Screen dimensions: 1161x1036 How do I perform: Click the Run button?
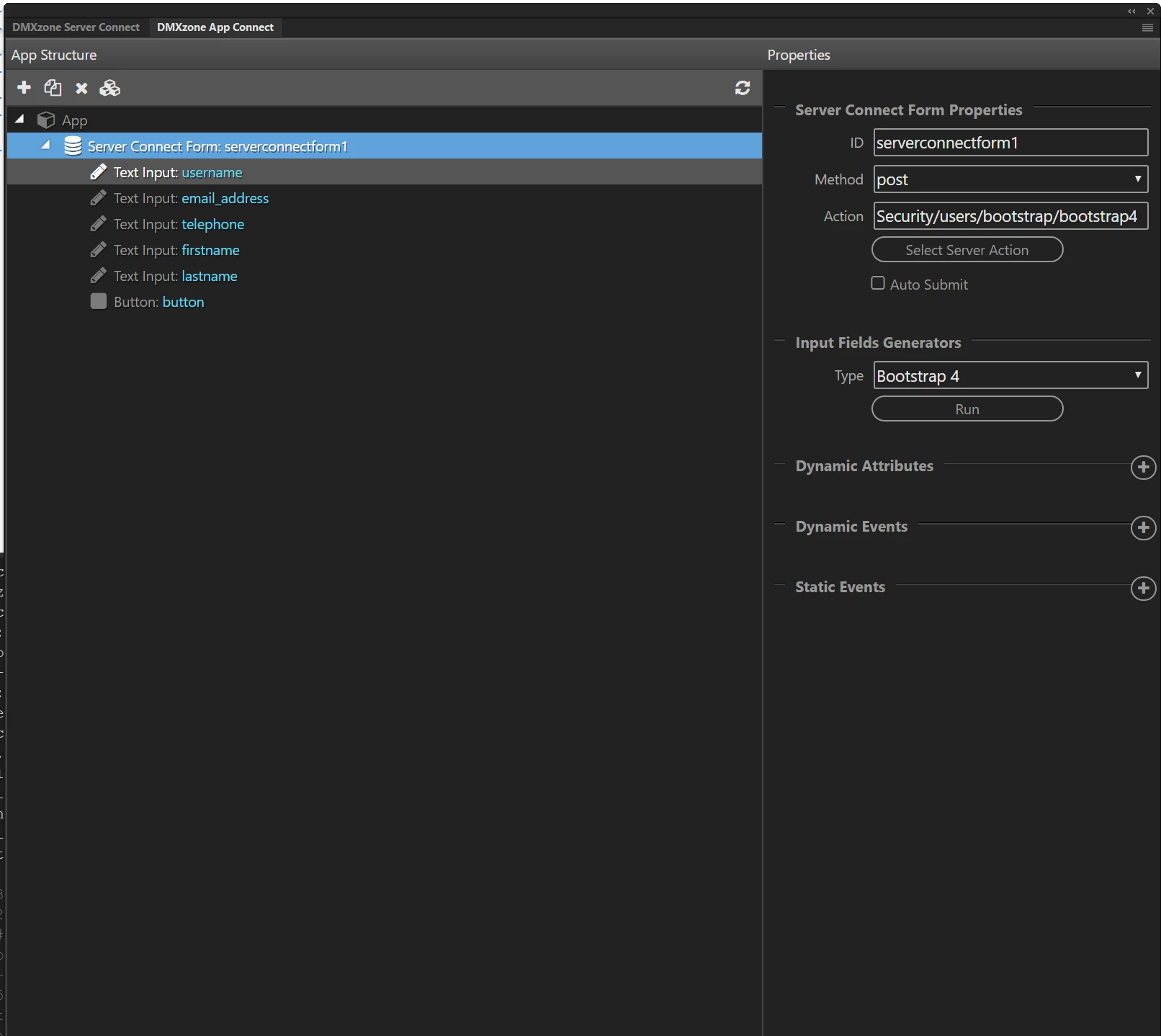point(967,409)
